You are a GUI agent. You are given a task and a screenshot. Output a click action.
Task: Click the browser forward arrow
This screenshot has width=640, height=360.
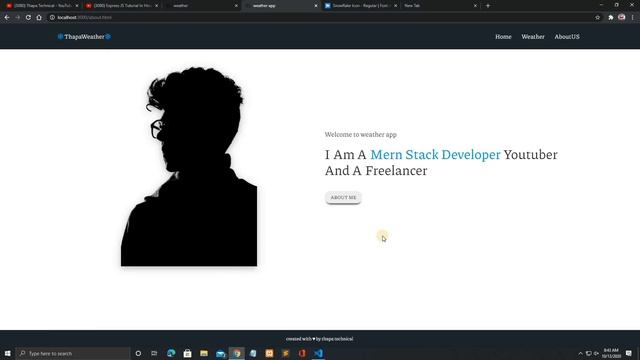(x=18, y=18)
